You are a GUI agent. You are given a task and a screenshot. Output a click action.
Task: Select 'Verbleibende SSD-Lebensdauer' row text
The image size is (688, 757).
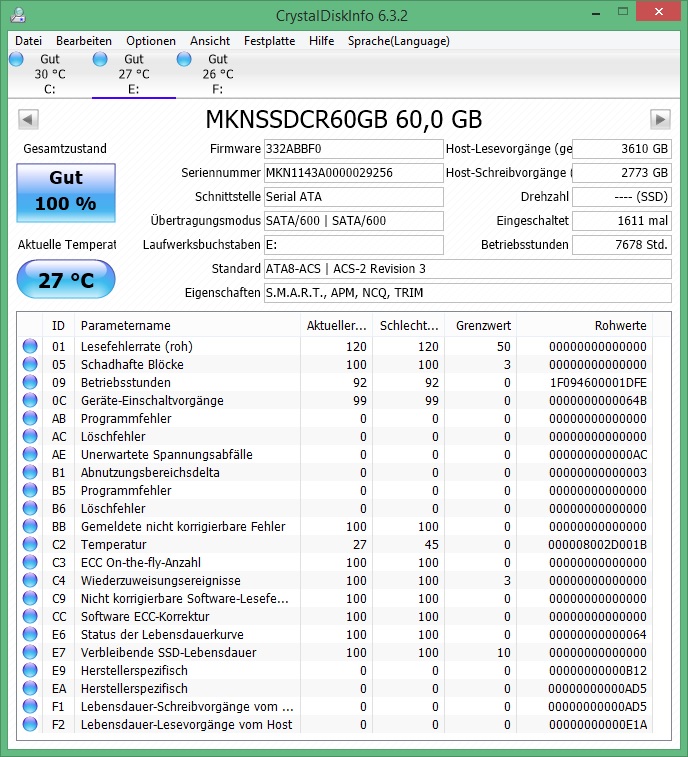[x=168, y=653]
